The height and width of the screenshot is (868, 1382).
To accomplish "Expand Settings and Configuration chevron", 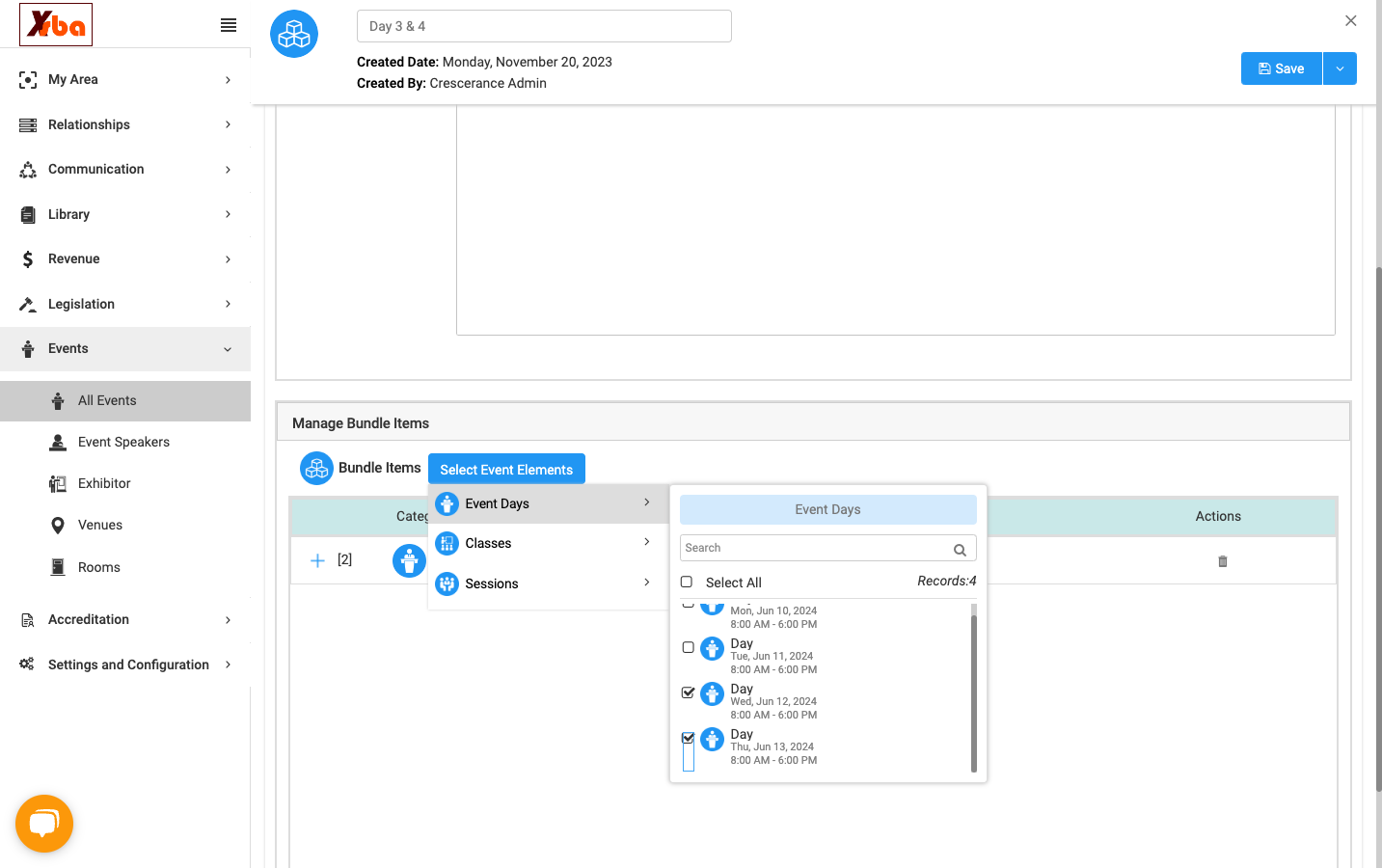I will pyautogui.click(x=228, y=665).
